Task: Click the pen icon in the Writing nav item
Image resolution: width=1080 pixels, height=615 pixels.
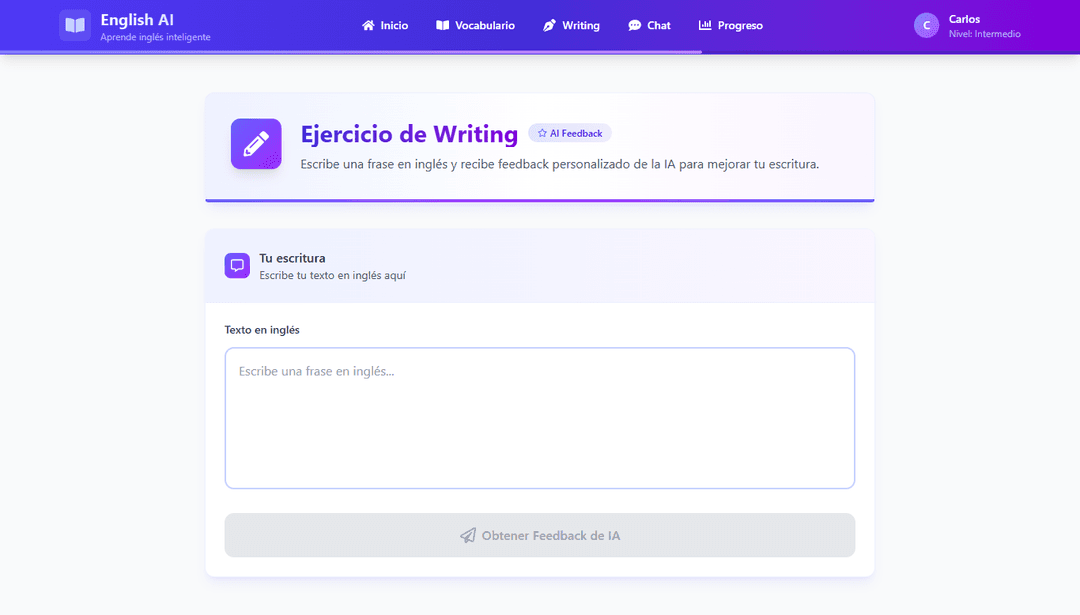Action: point(549,26)
